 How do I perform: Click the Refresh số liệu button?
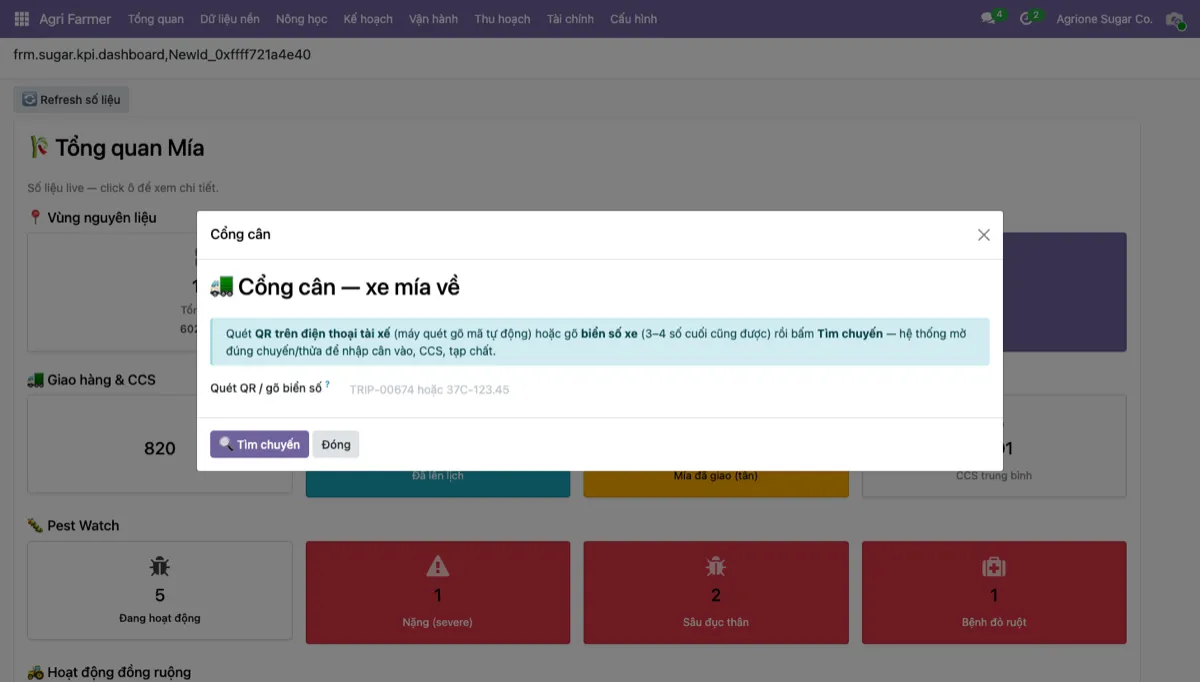(x=71, y=100)
